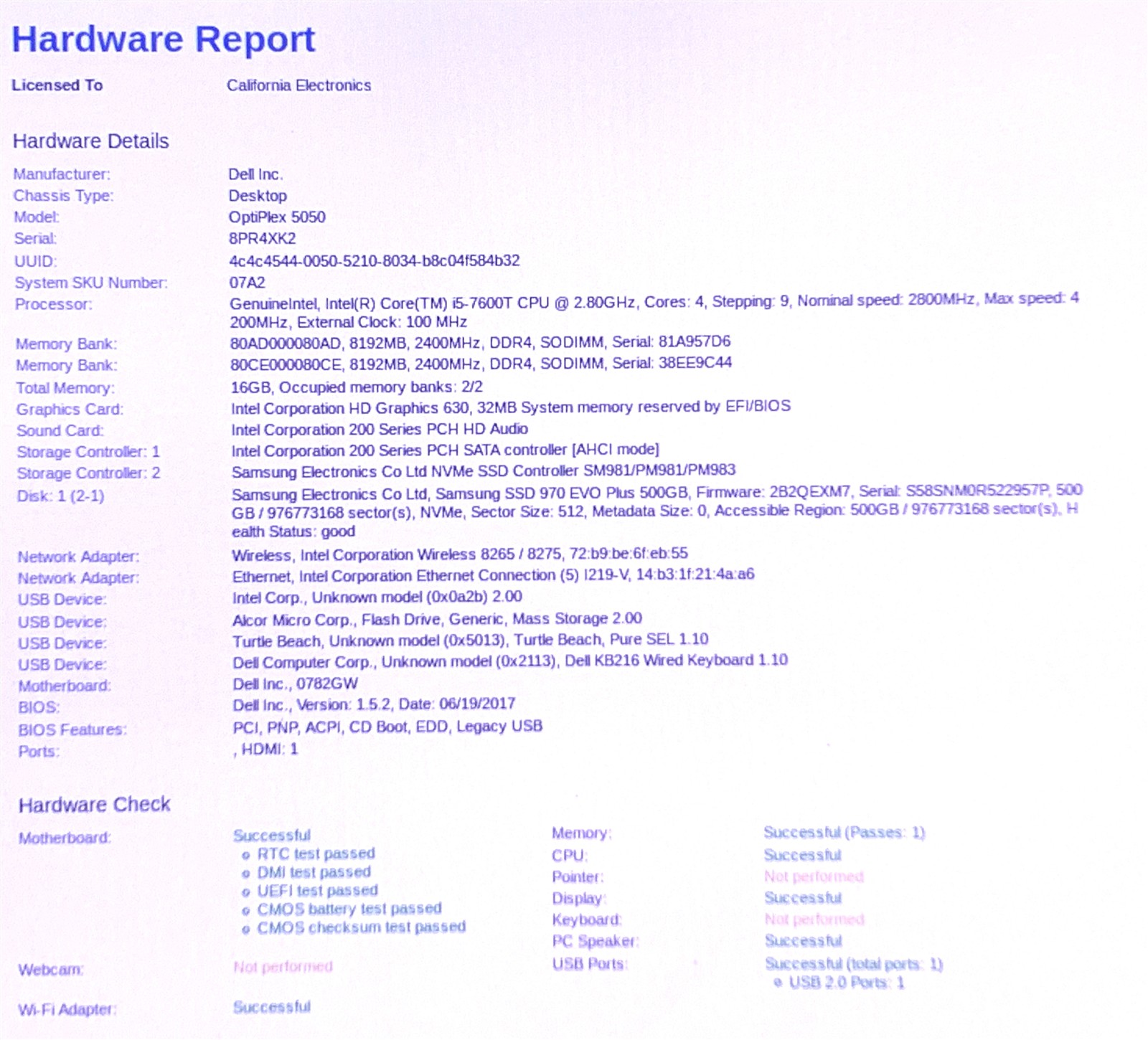Click the Memory Successful (Passes: 1) status
1148x1040 pixels.
coord(844,833)
